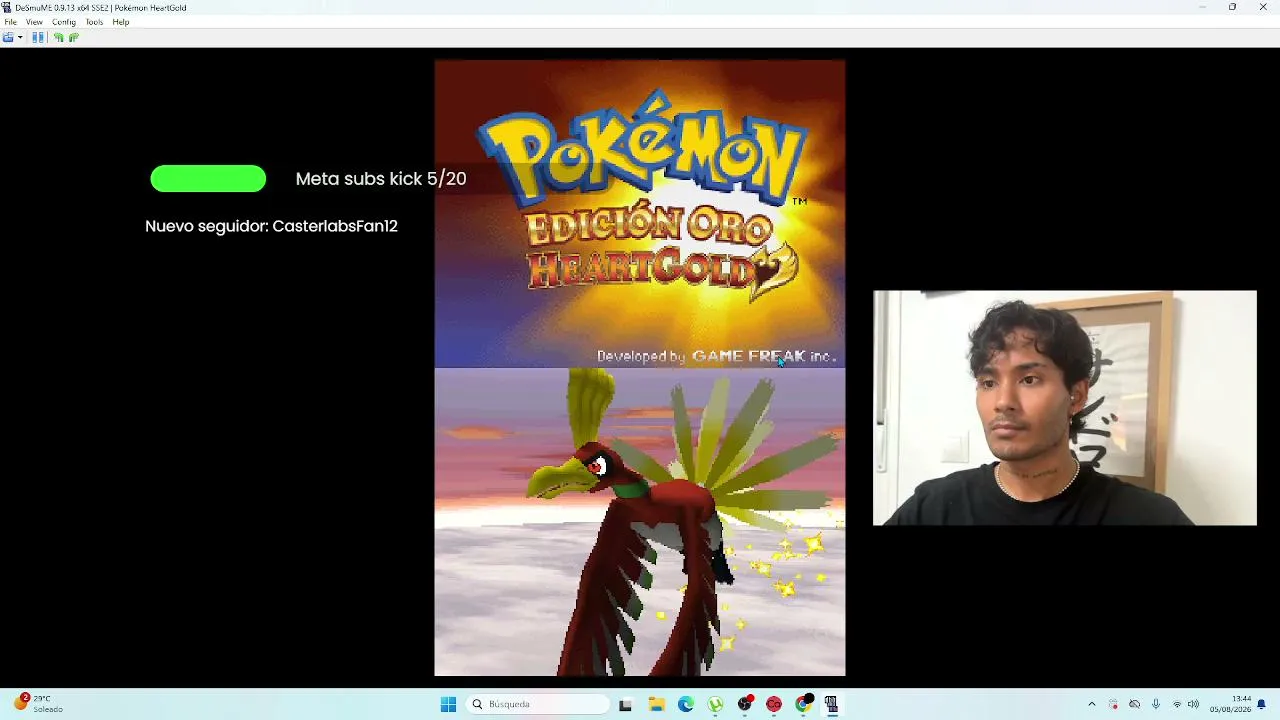
Task: Click the microphone tray icon
Action: point(1156,704)
